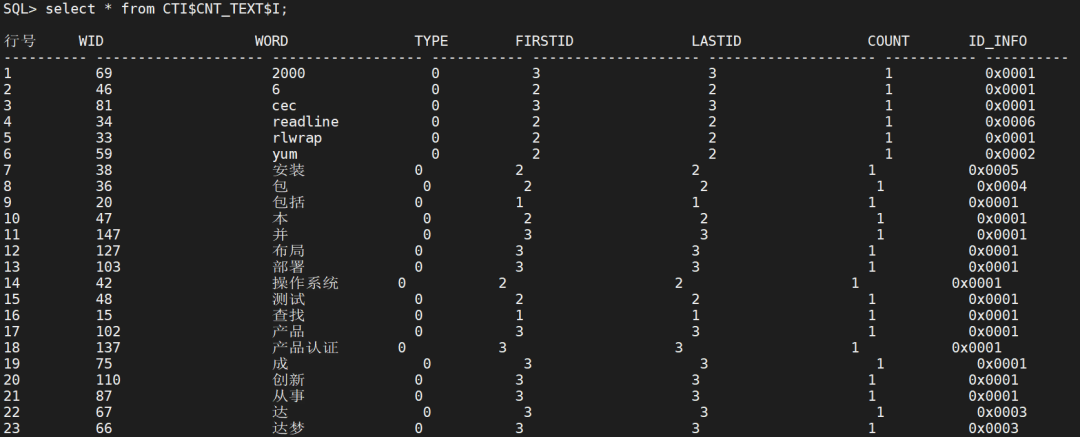Click the word '操作系统' in the results
This screenshot has width=1080, height=437.
pos(305,283)
